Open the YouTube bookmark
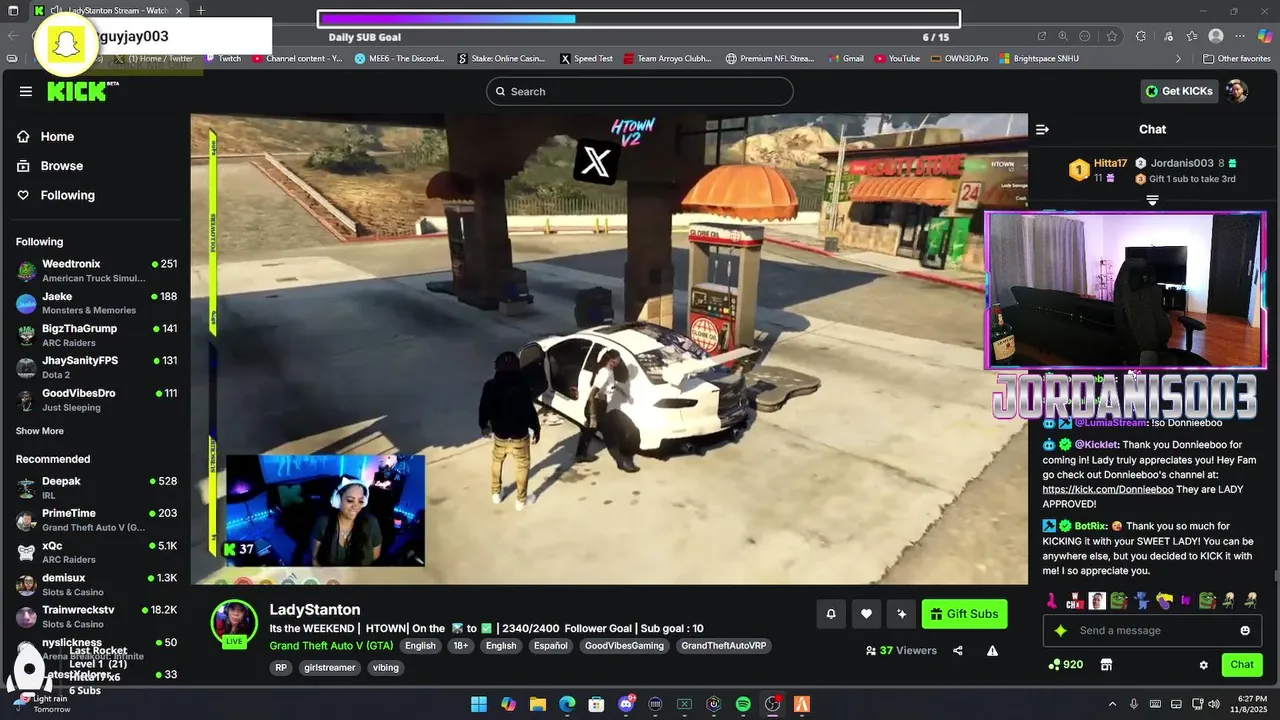The width and height of the screenshot is (1280, 720). pyautogui.click(x=897, y=59)
